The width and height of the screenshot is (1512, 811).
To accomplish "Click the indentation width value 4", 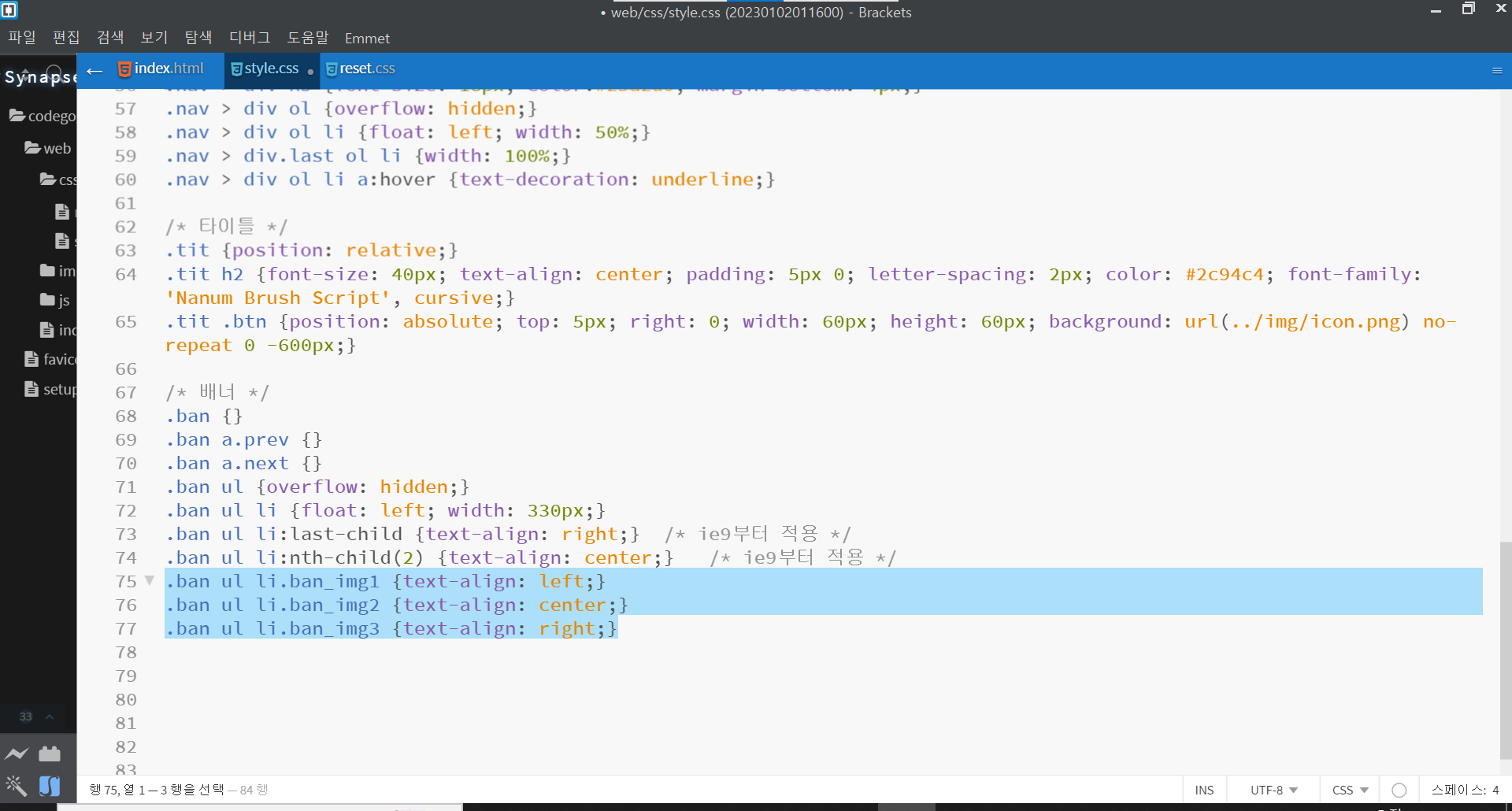I will (1495, 790).
